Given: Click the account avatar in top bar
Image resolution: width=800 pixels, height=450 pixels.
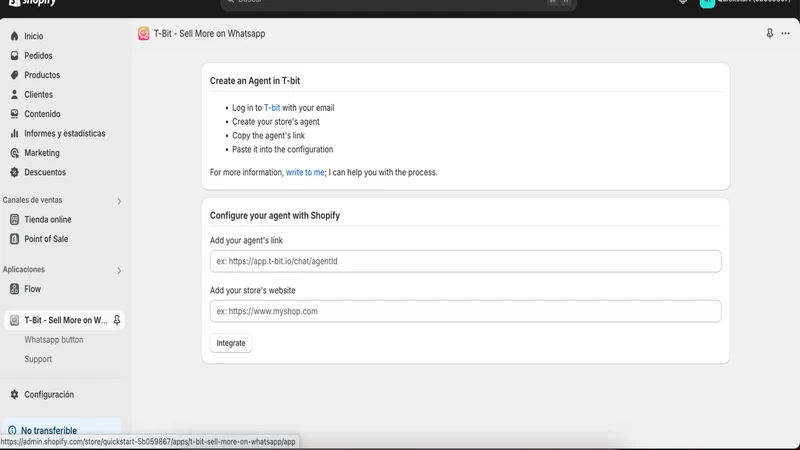Looking at the screenshot, I should tap(707, 3).
